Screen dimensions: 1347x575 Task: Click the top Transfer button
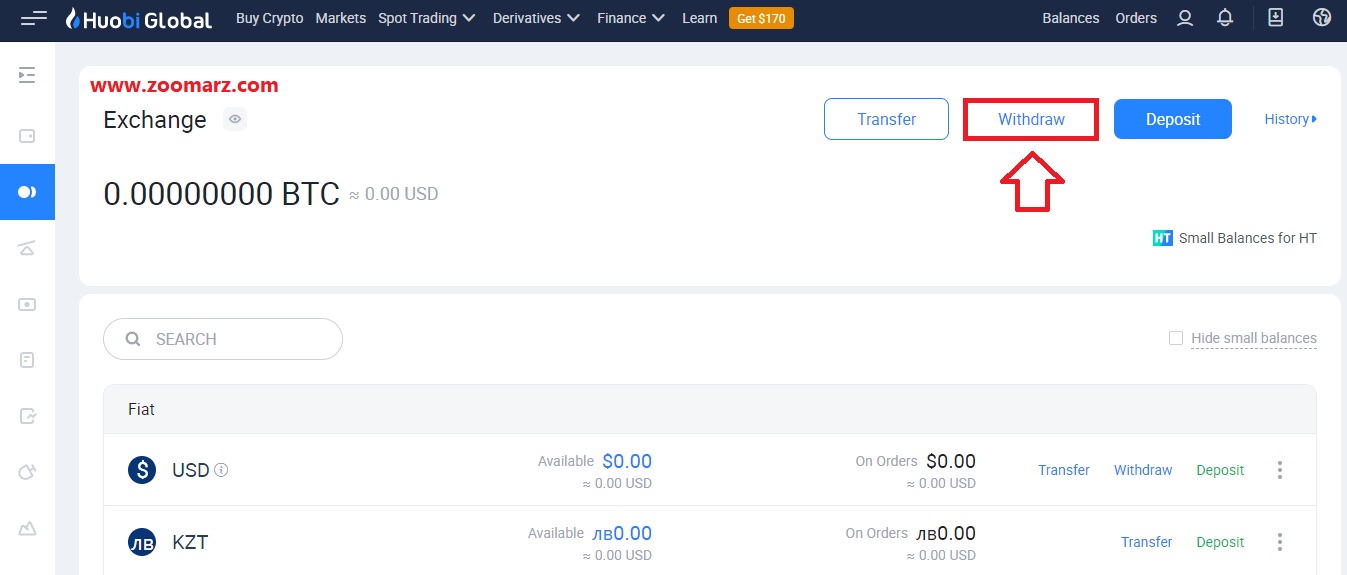pyautogui.click(x=886, y=119)
